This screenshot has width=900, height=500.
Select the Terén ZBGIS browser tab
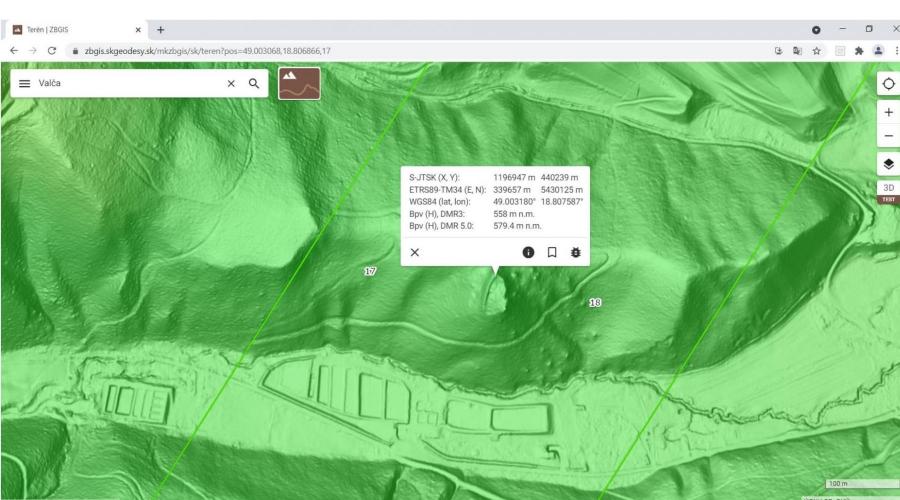click(x=73, y=30)
